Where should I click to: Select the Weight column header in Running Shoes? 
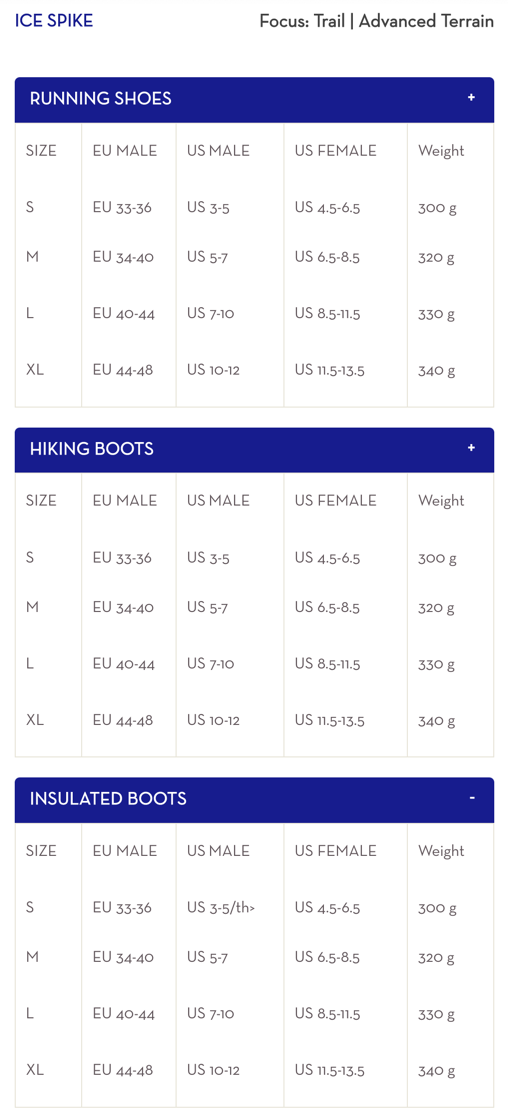(x=441, y=151)
